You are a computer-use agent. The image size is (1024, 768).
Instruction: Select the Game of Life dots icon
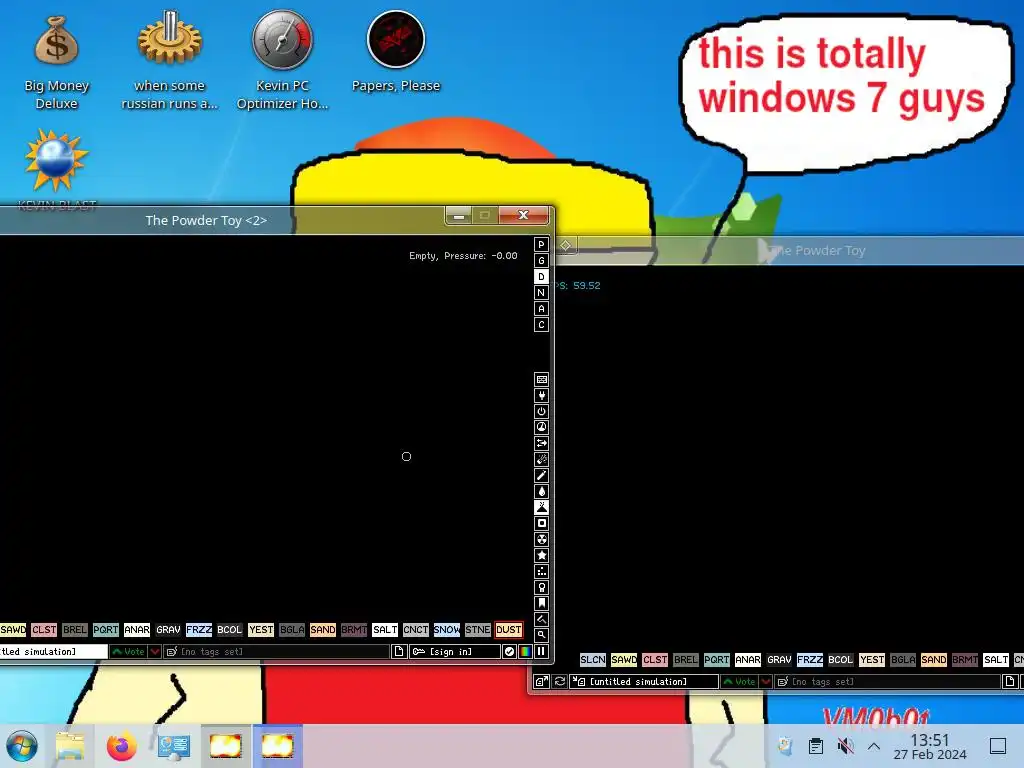[x=541, y=571]
